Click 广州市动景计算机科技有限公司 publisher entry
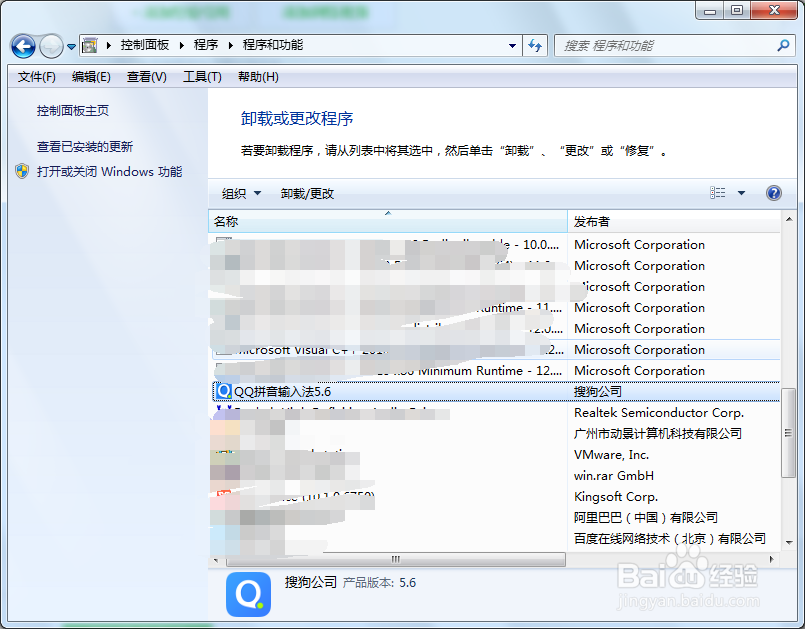This screenshot has height=629, width=805. tap(658, 434)
